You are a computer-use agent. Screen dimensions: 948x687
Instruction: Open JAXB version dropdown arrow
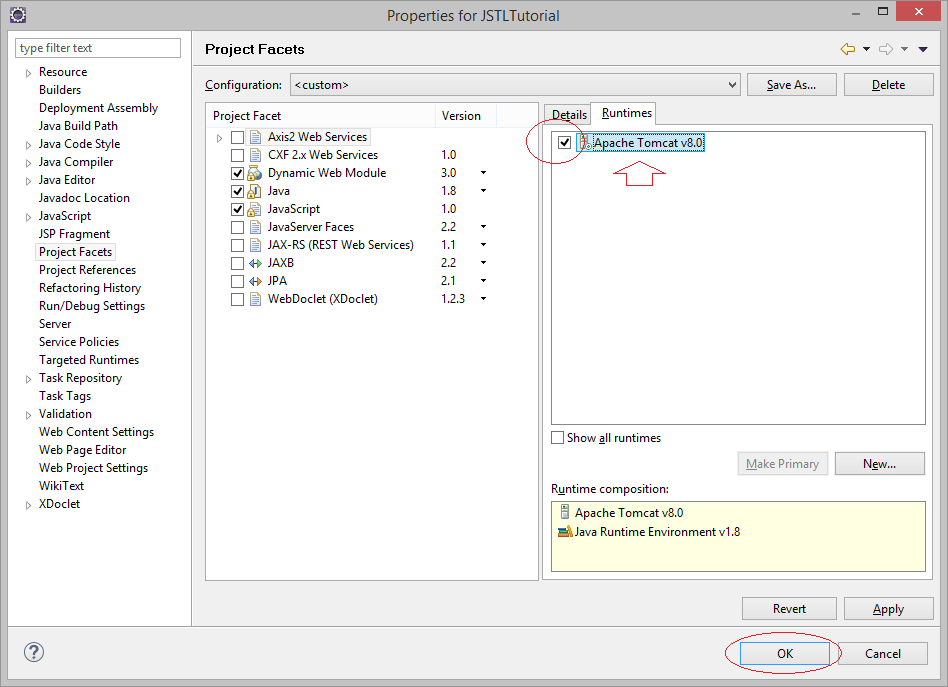(x=483, y=263)
